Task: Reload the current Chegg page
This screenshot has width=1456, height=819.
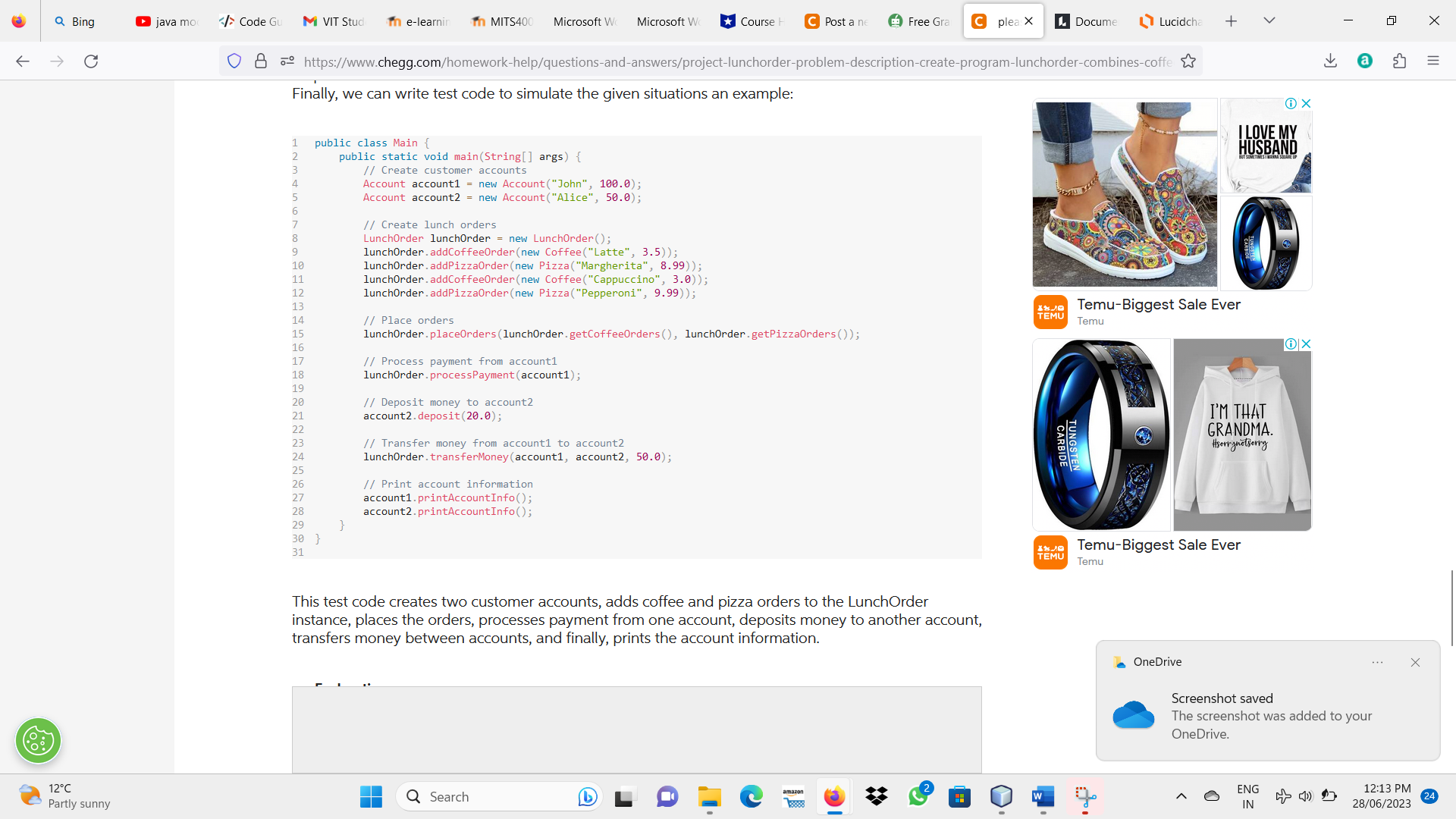Action: pyautogui.click(x=91, y=61)
